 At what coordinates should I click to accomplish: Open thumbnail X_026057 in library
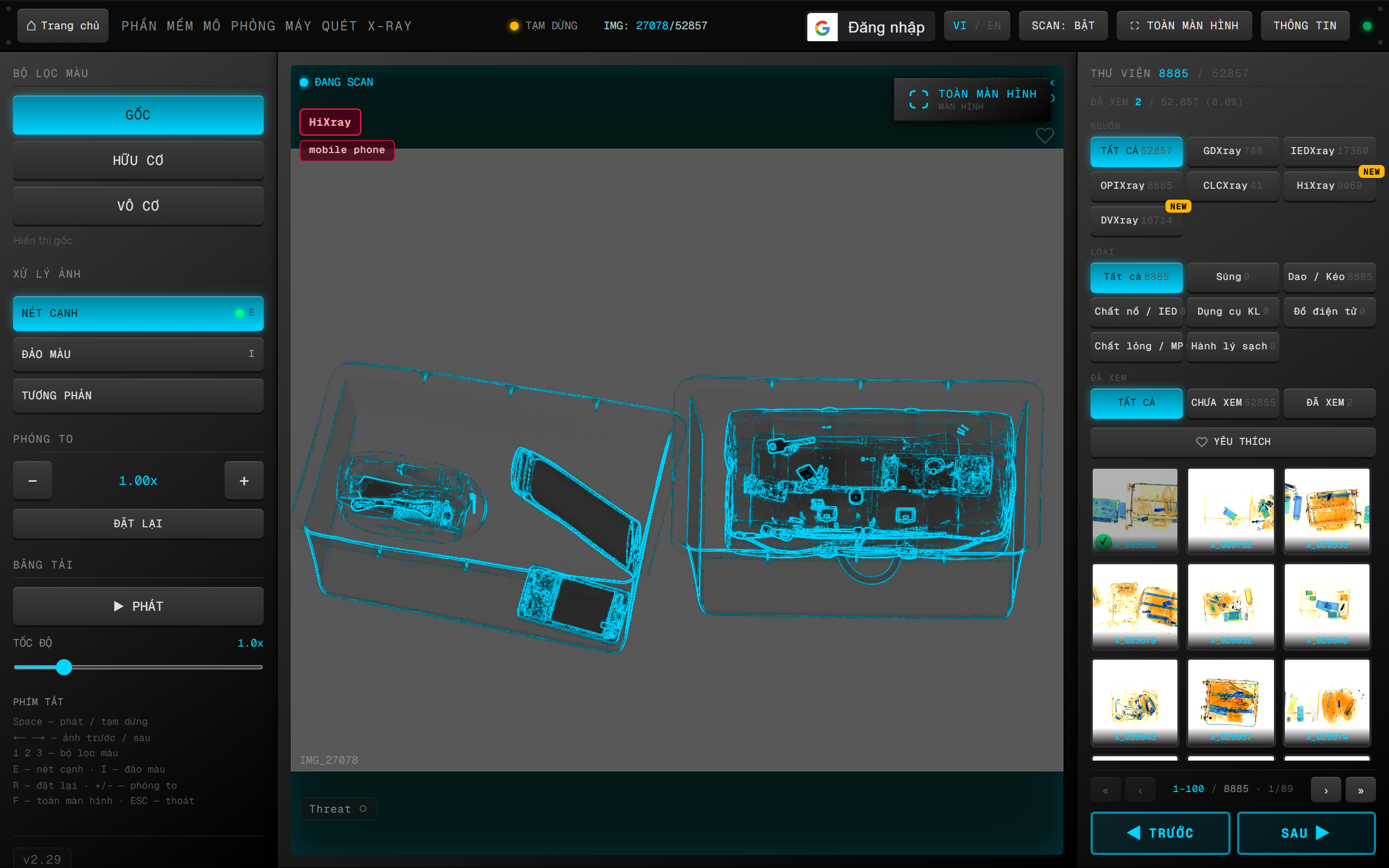coord(1231,702)
